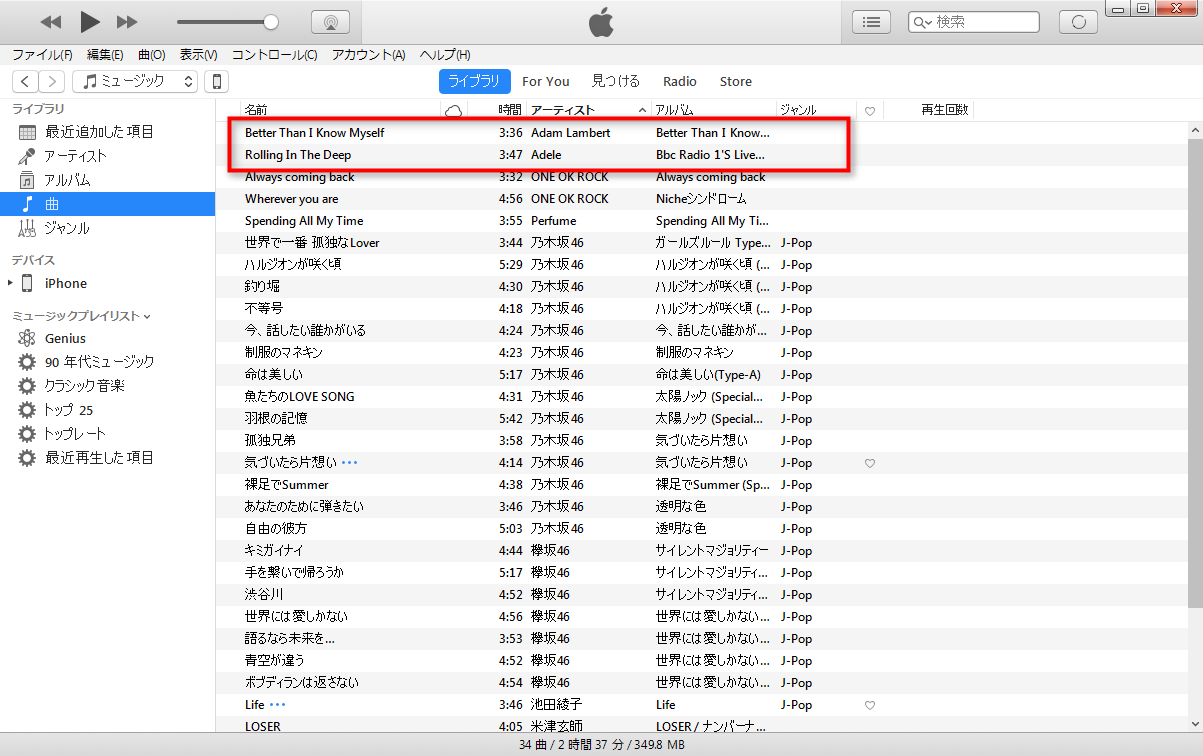Screen dimensions: 1203x756
Task: Open more options dots for Life song
Action: 277,705
